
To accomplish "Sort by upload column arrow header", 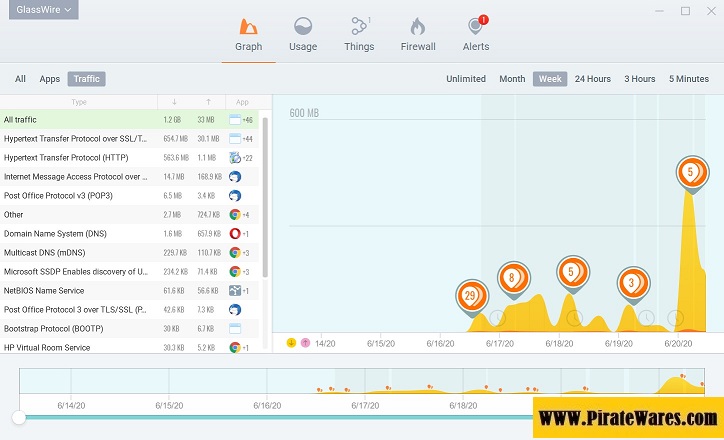I will click(208, 102).
